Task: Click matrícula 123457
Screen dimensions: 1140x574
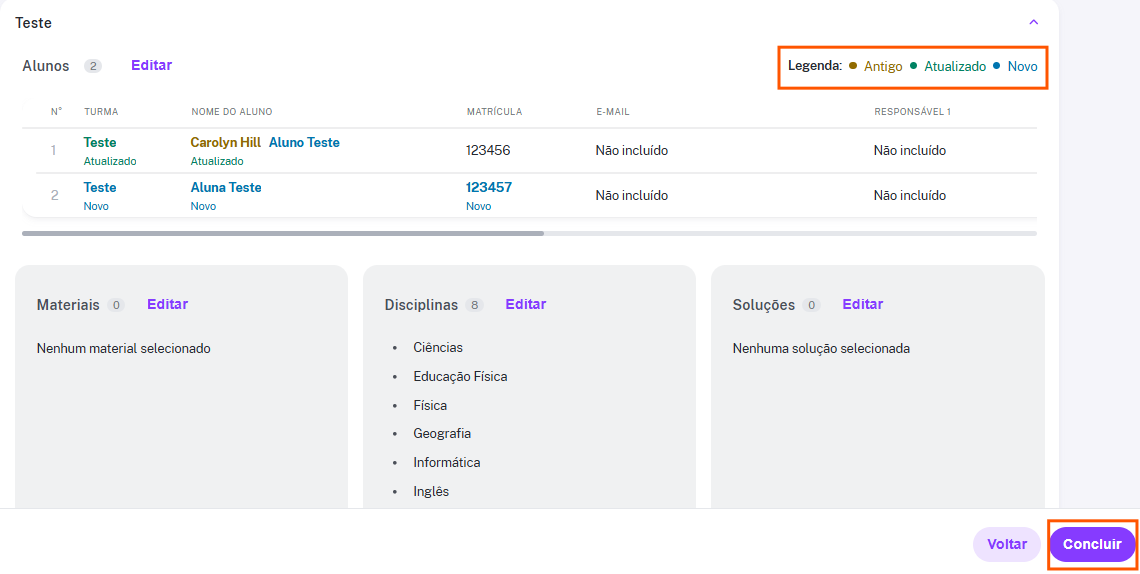Action: 489,187
